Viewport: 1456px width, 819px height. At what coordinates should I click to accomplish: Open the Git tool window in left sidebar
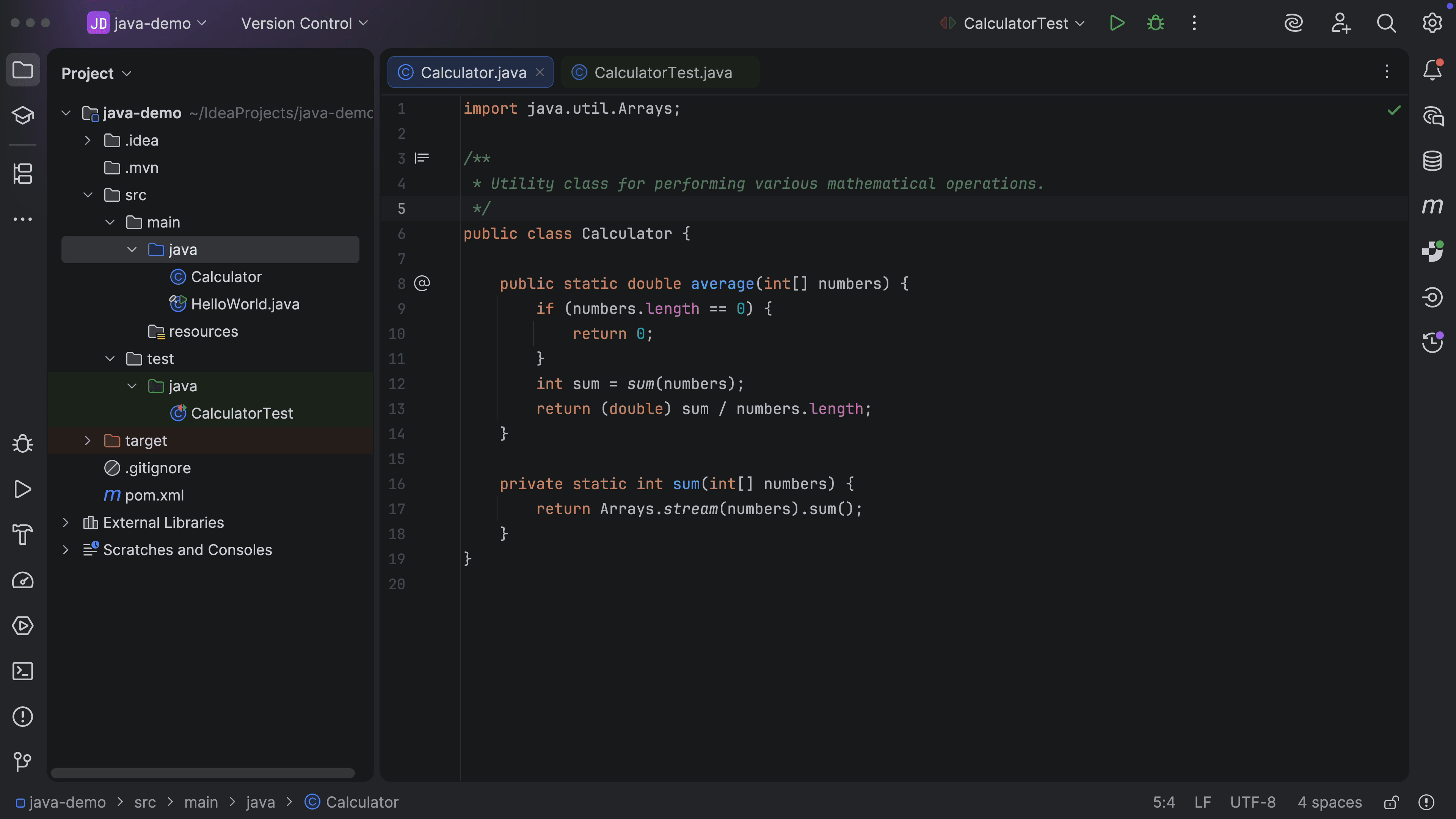coord(23,761)
